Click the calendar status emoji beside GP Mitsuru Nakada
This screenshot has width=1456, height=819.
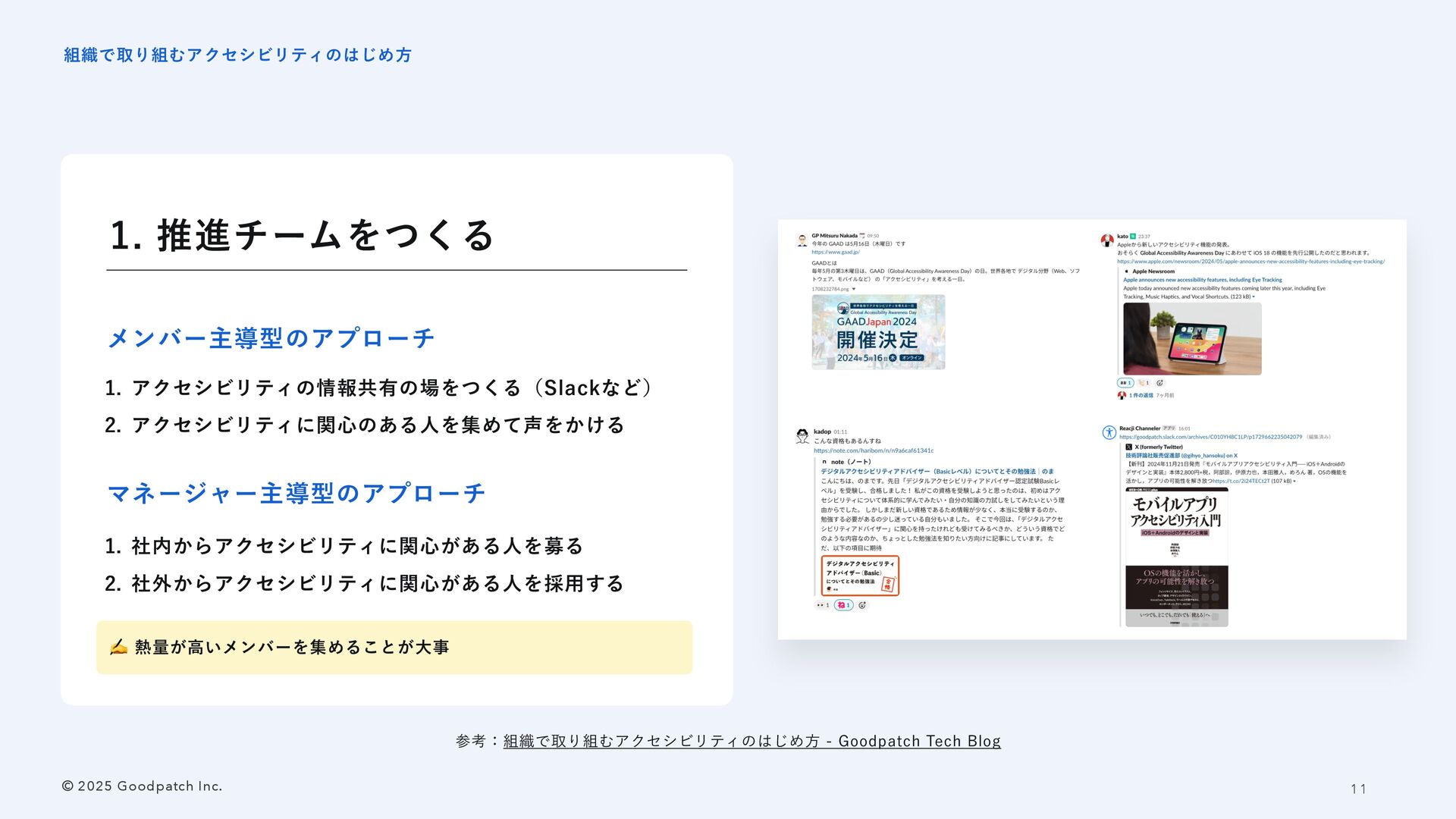862,236
